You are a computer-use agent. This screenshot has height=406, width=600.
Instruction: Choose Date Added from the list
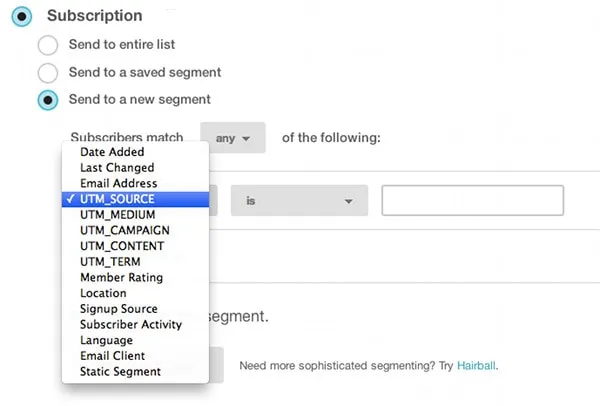tap(112, 152)
